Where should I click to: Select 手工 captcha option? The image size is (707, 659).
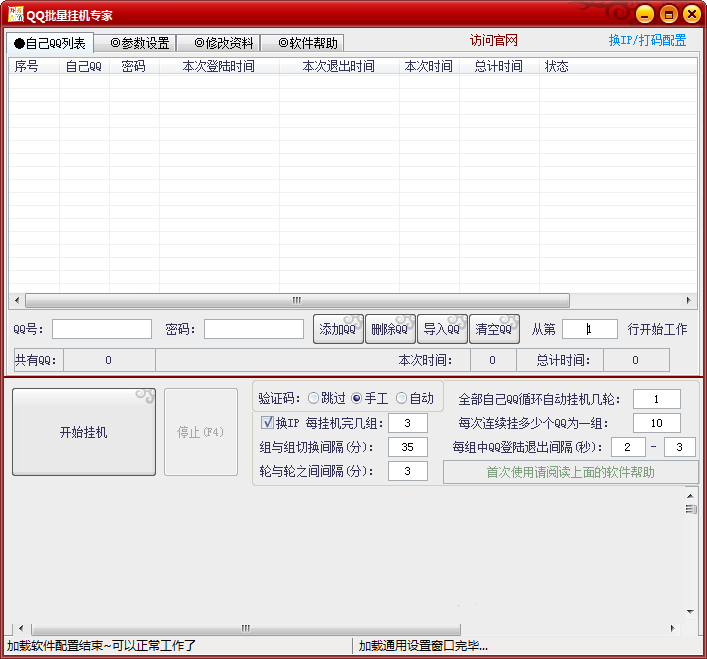pyautogui.click(x=356, y=398)
